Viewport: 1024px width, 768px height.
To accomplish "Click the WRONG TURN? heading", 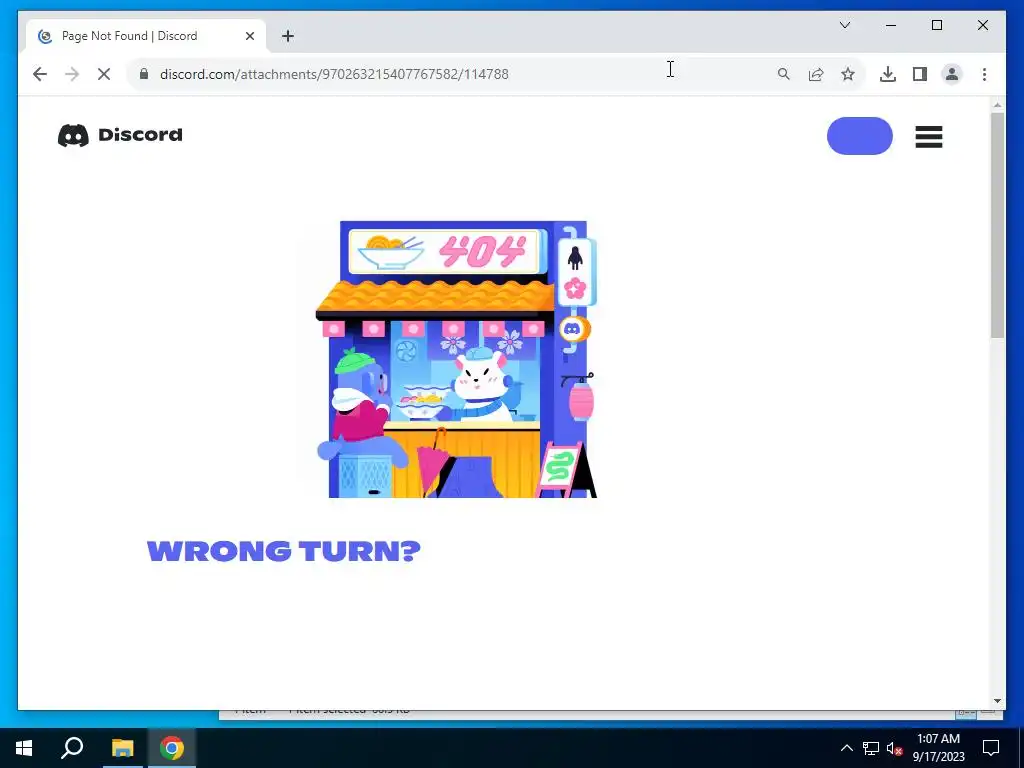I will pos(284,551).
